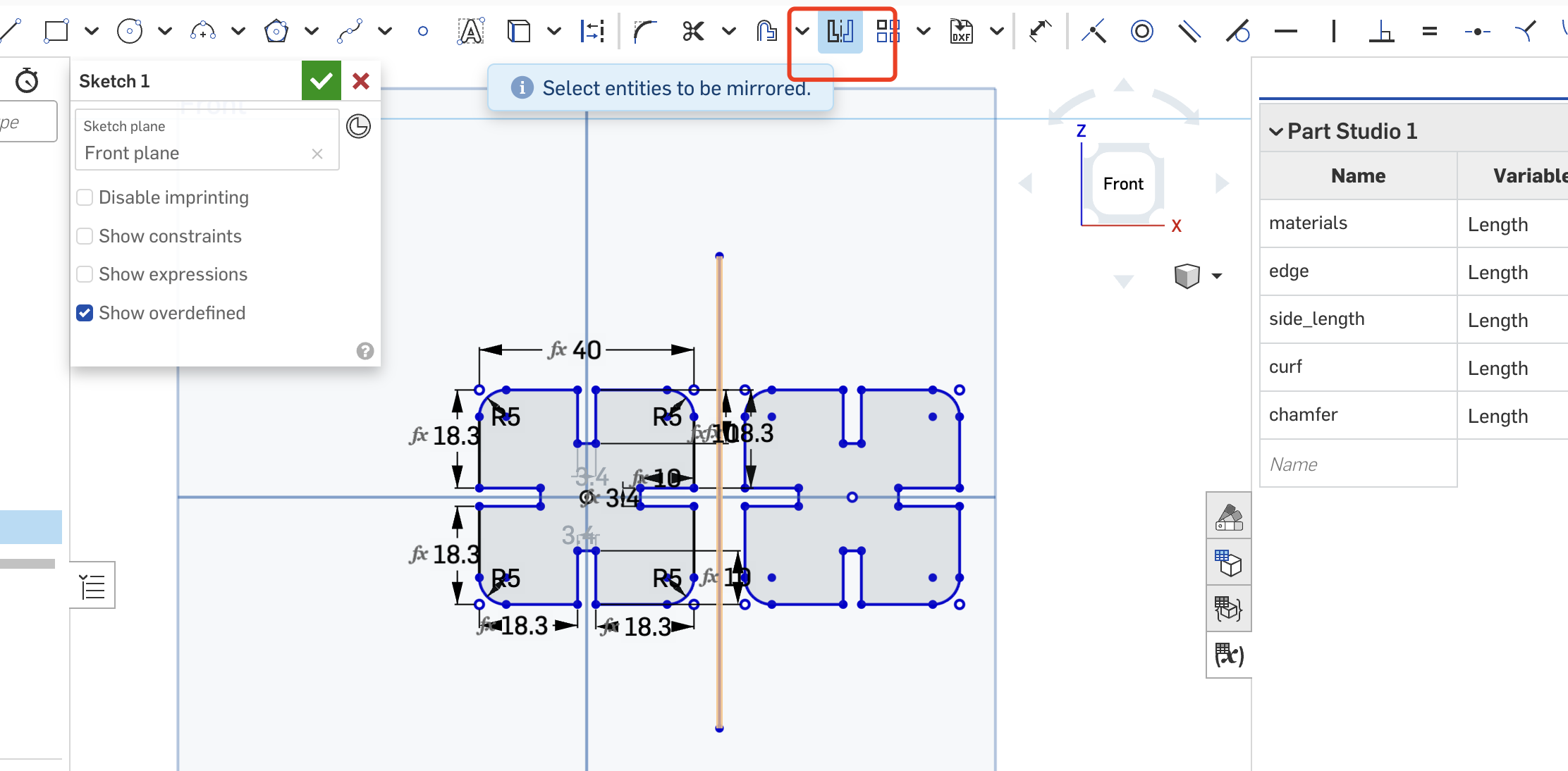The image size is (1568, 771).
Task: Apply the Parallel constraint
Action: pos(1190,31)
